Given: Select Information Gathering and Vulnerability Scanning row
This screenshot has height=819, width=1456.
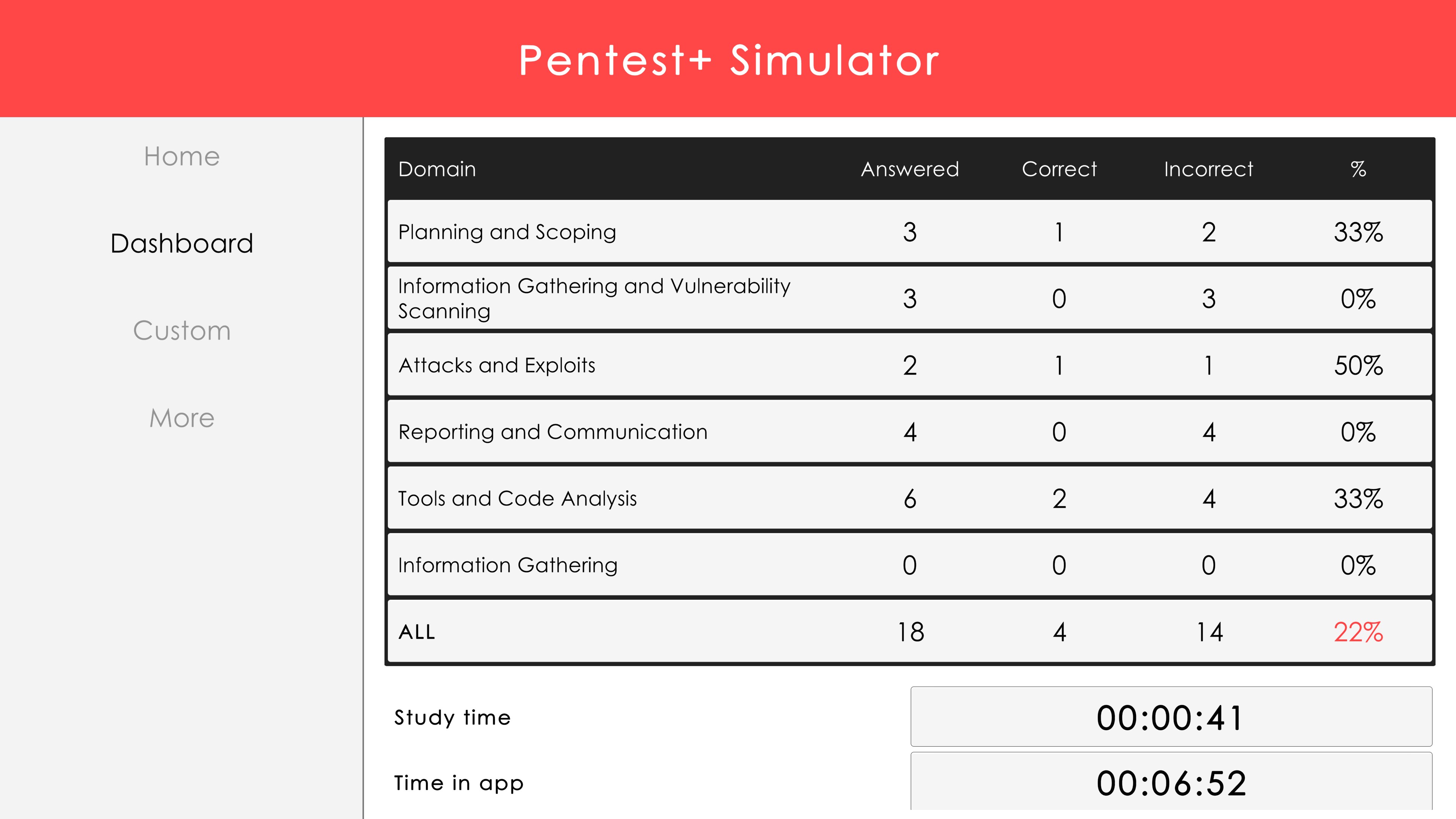Looking at the screenshot, I should click(x=593, y=298).
